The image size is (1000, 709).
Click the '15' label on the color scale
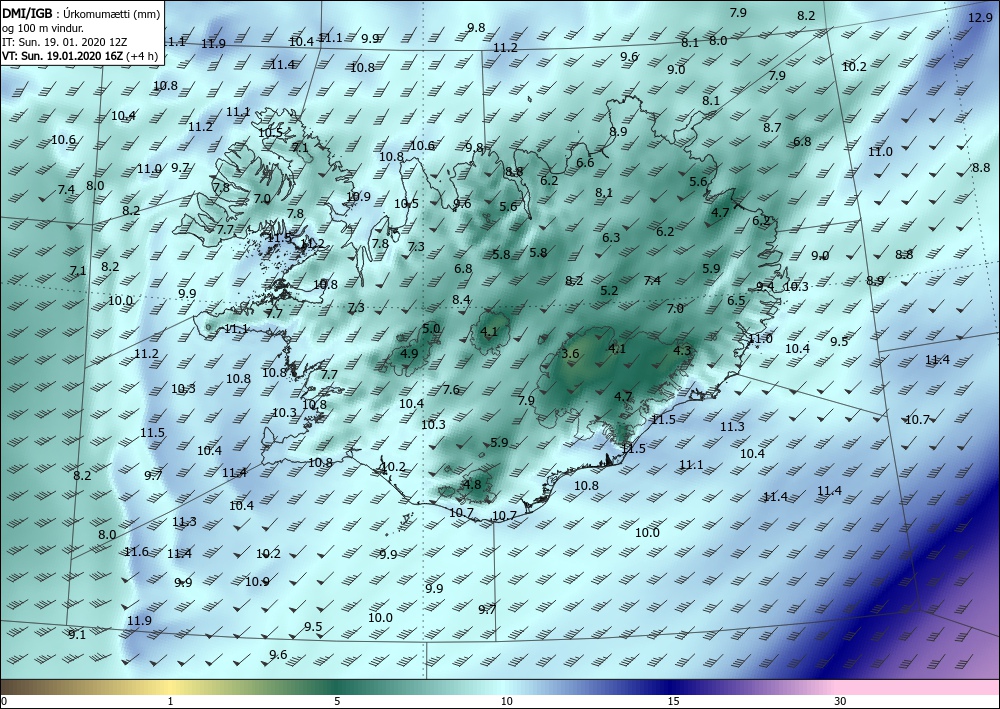click(x=673, y=701)
